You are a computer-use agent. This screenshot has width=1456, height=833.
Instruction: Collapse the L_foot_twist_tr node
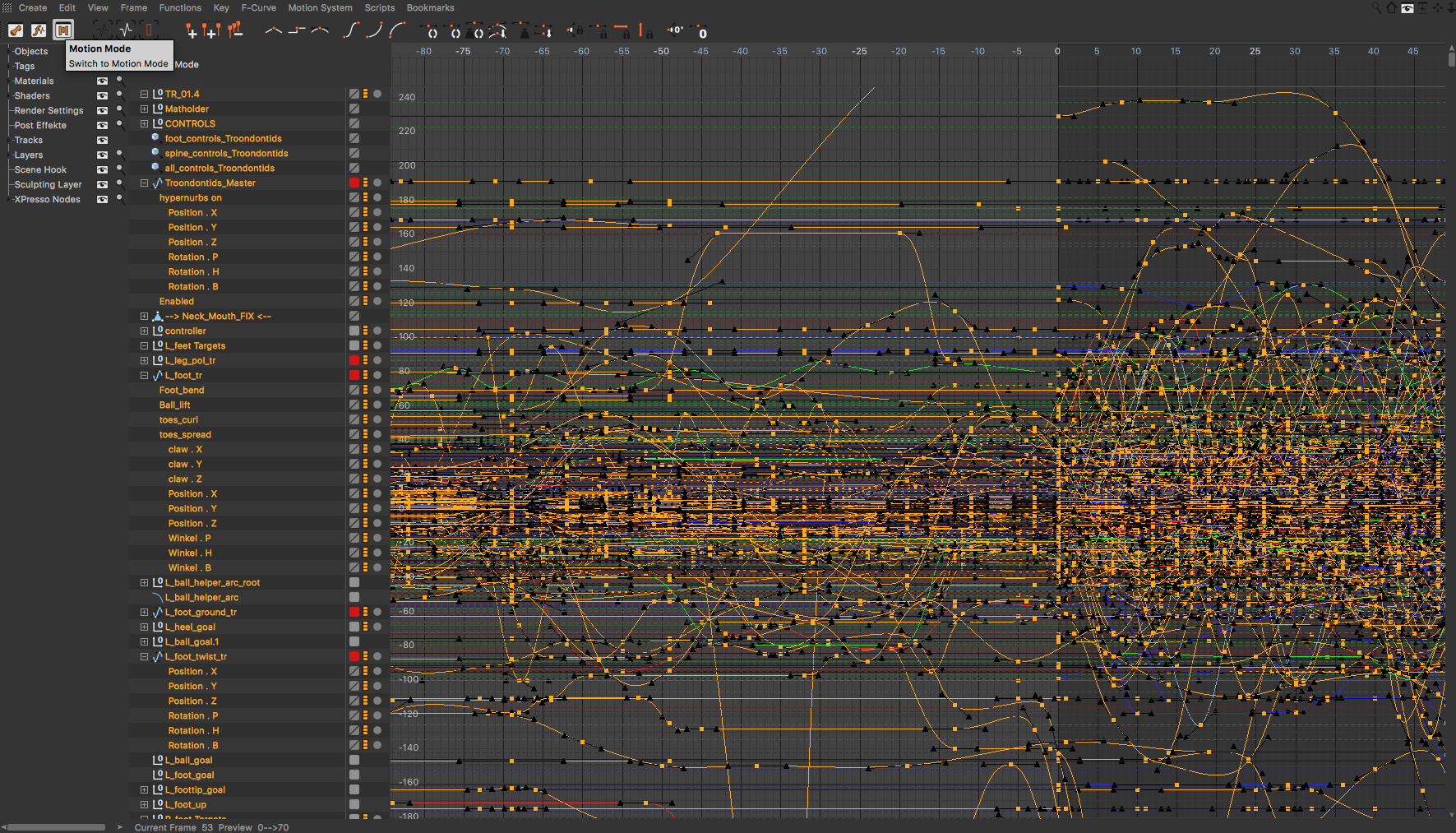pos(145,656)
